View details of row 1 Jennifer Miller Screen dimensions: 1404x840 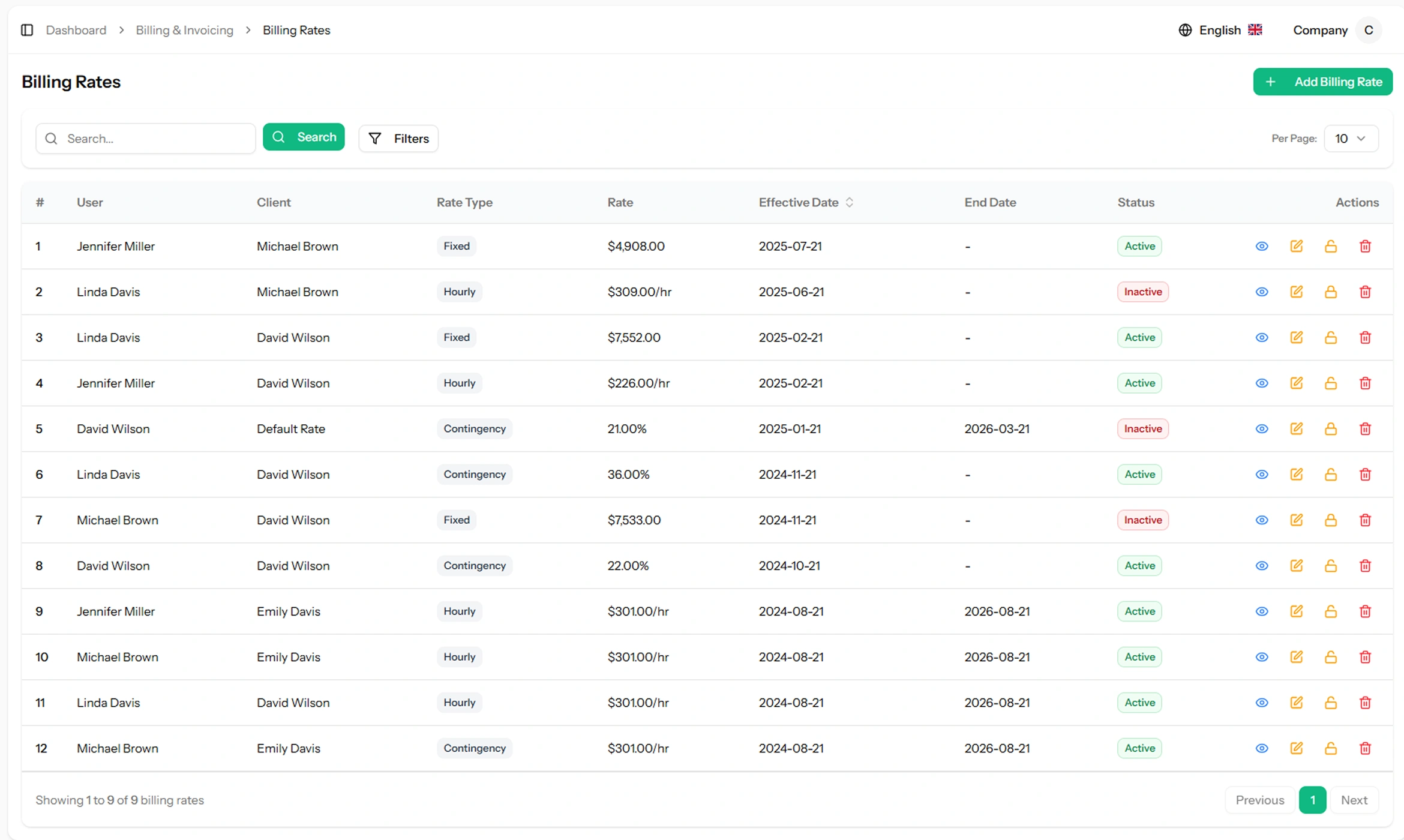[x=1262, y=246]
